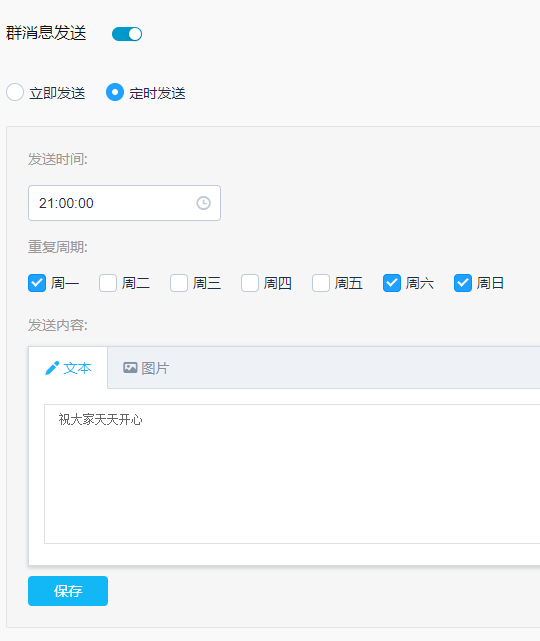540x641 pixels.
Task: Disable the 周日 checkbox
Action: [x=463, y=283]
